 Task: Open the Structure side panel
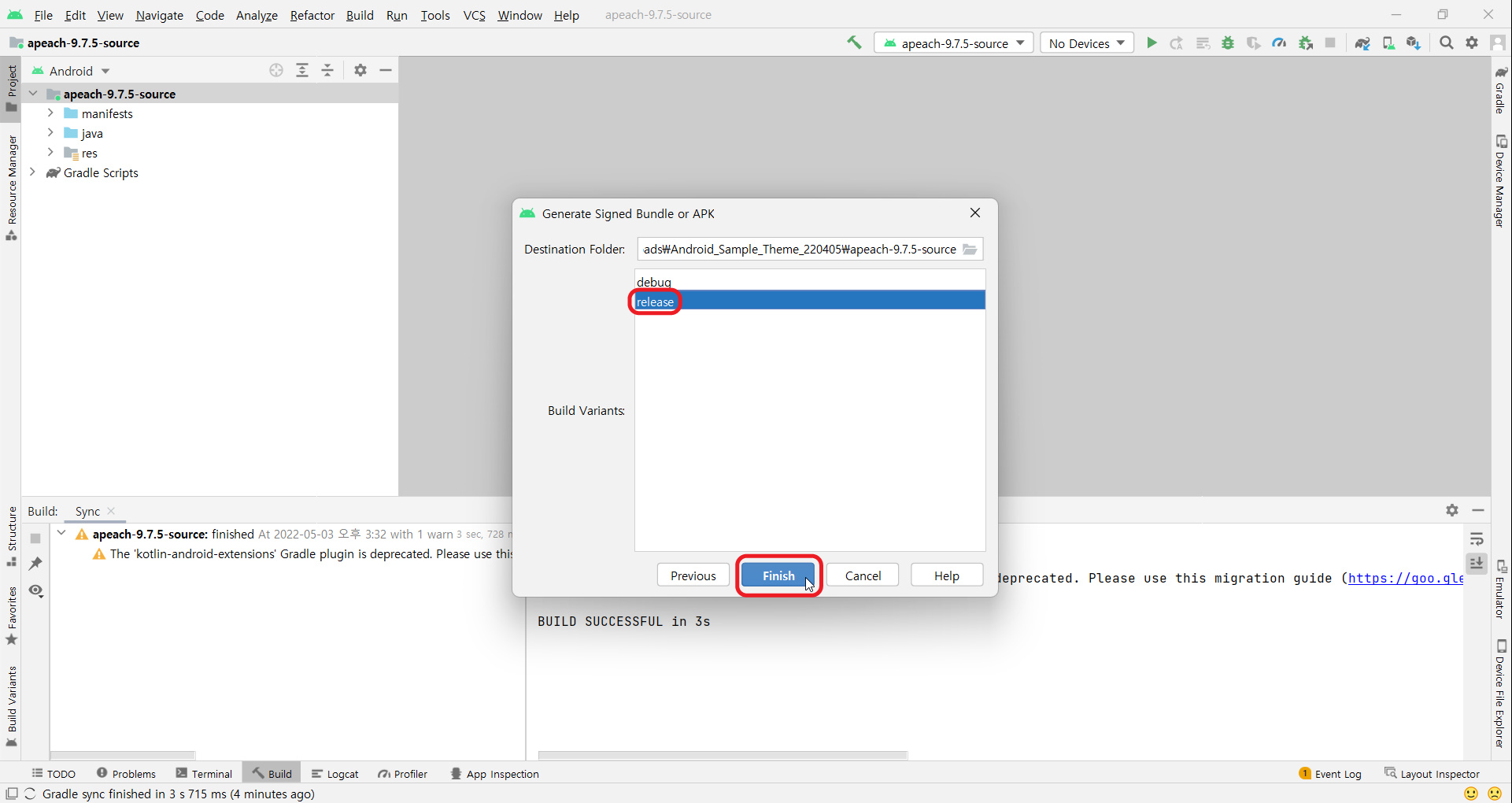pyautogui.click(x=12, y=535)
